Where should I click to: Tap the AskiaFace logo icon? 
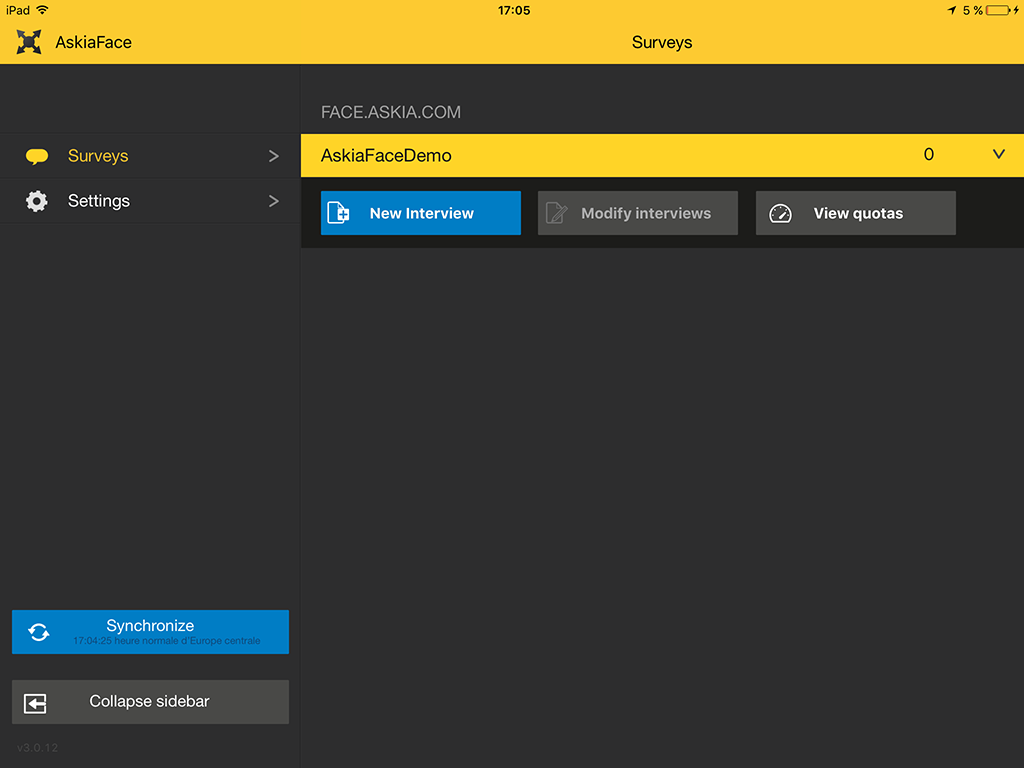(x=29, y=42)
